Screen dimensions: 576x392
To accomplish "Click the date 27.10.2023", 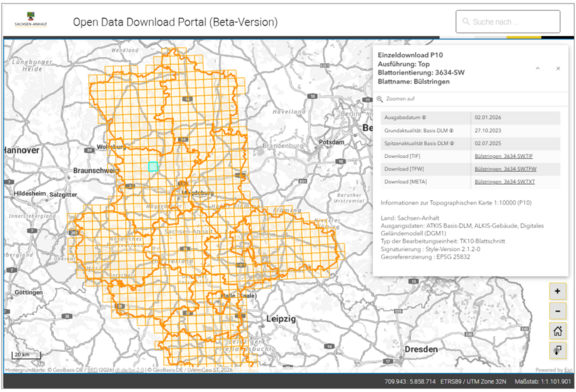I will (488, 130).
